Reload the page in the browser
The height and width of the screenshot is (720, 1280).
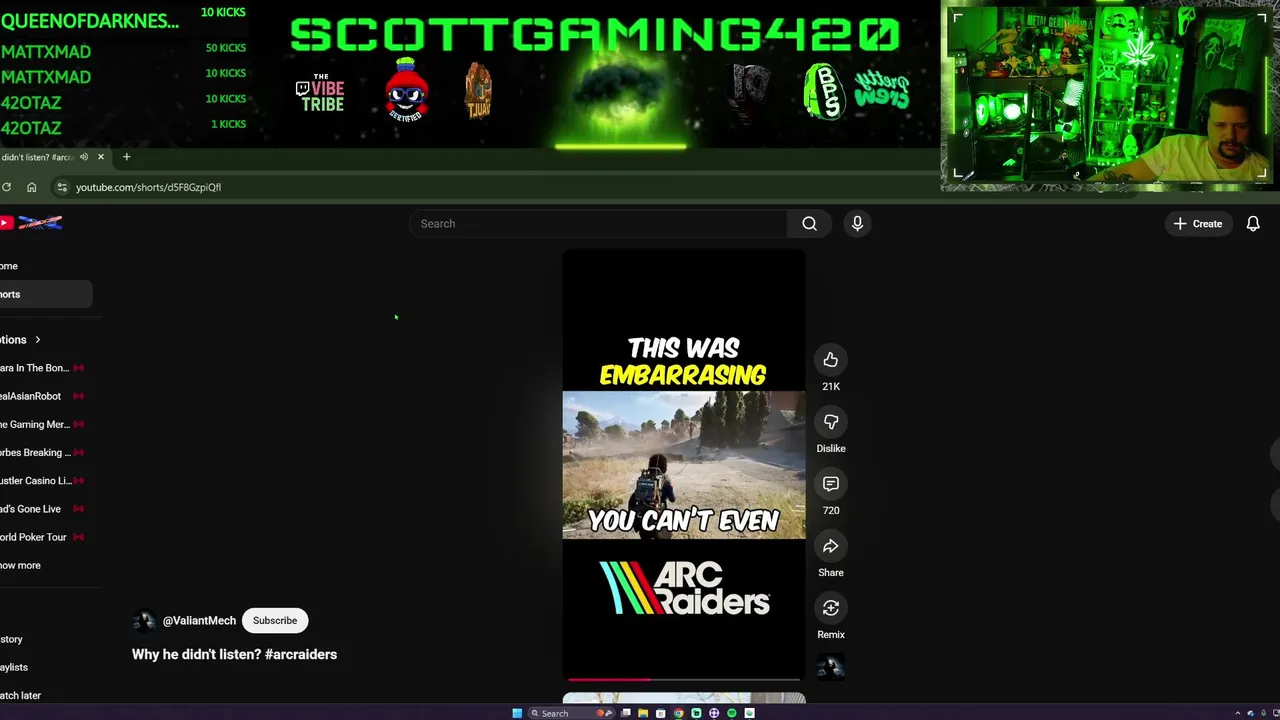click(6, 187)
